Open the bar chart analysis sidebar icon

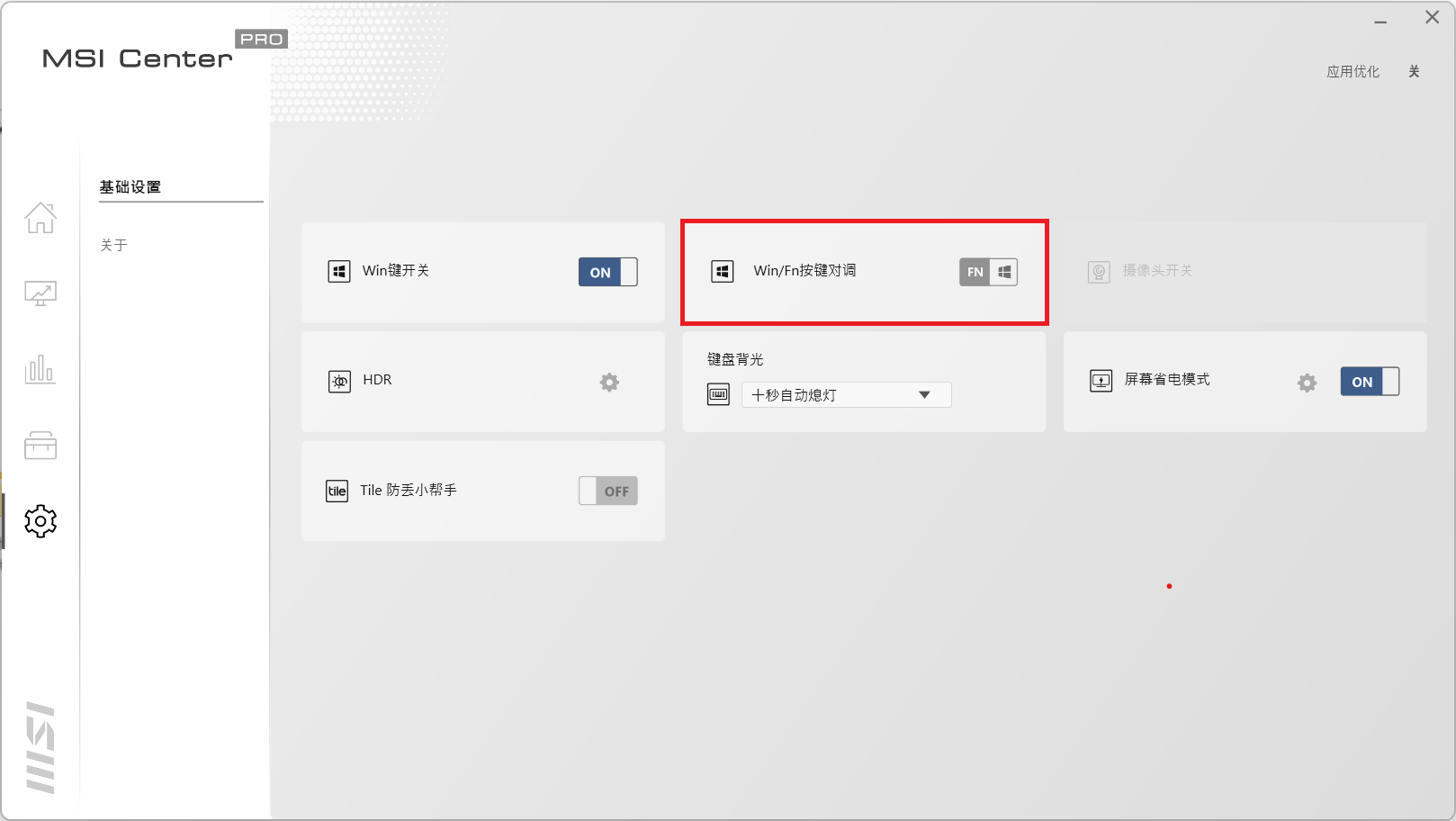(x=40, y=369)
